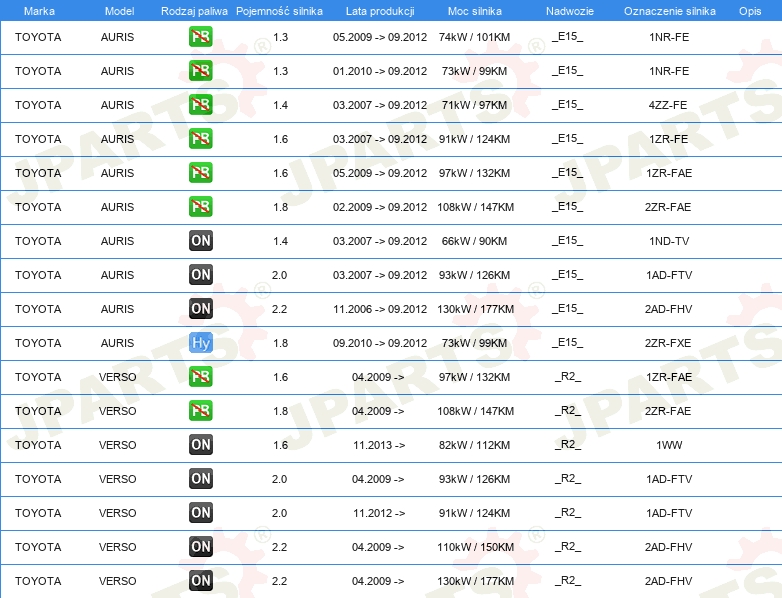This screenshot has height=598, width=782.
Task: Click the petrol icon for Auris 1NR-FE 101KM
Action: 200,37
